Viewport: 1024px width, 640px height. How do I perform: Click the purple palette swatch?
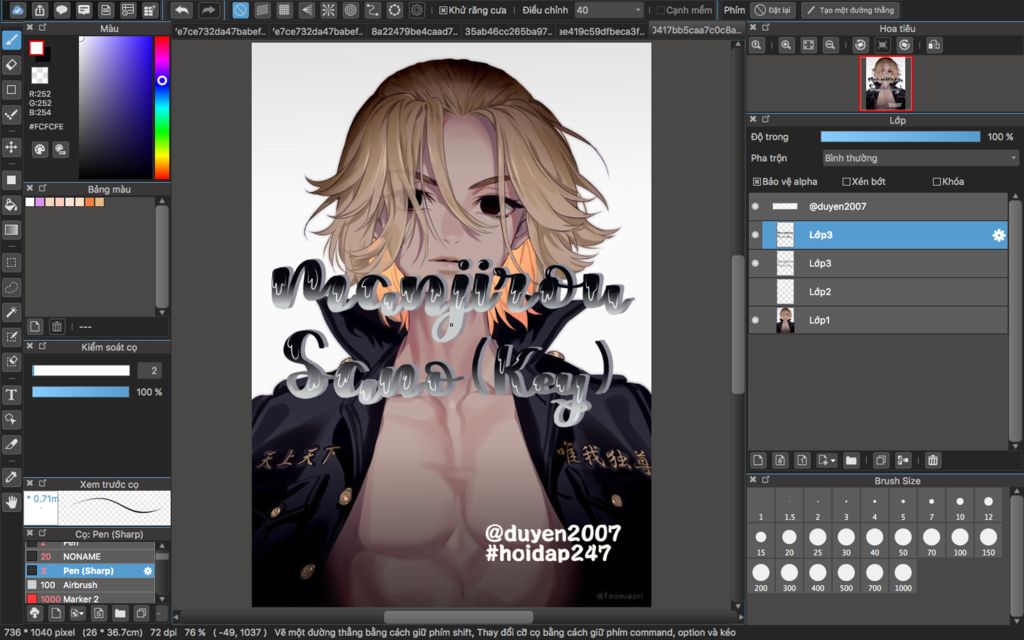coord(39,202)
